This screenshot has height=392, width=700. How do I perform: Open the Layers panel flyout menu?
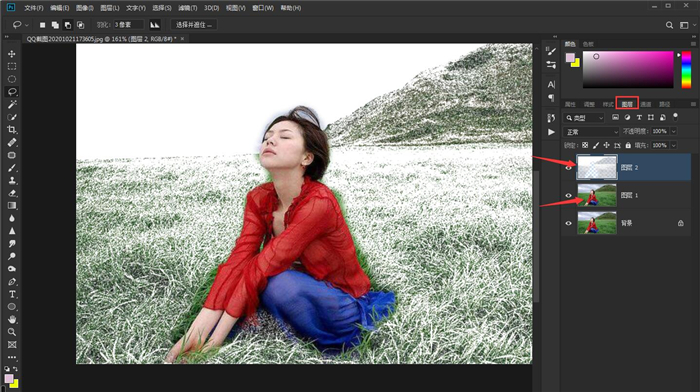click(693, 104)
